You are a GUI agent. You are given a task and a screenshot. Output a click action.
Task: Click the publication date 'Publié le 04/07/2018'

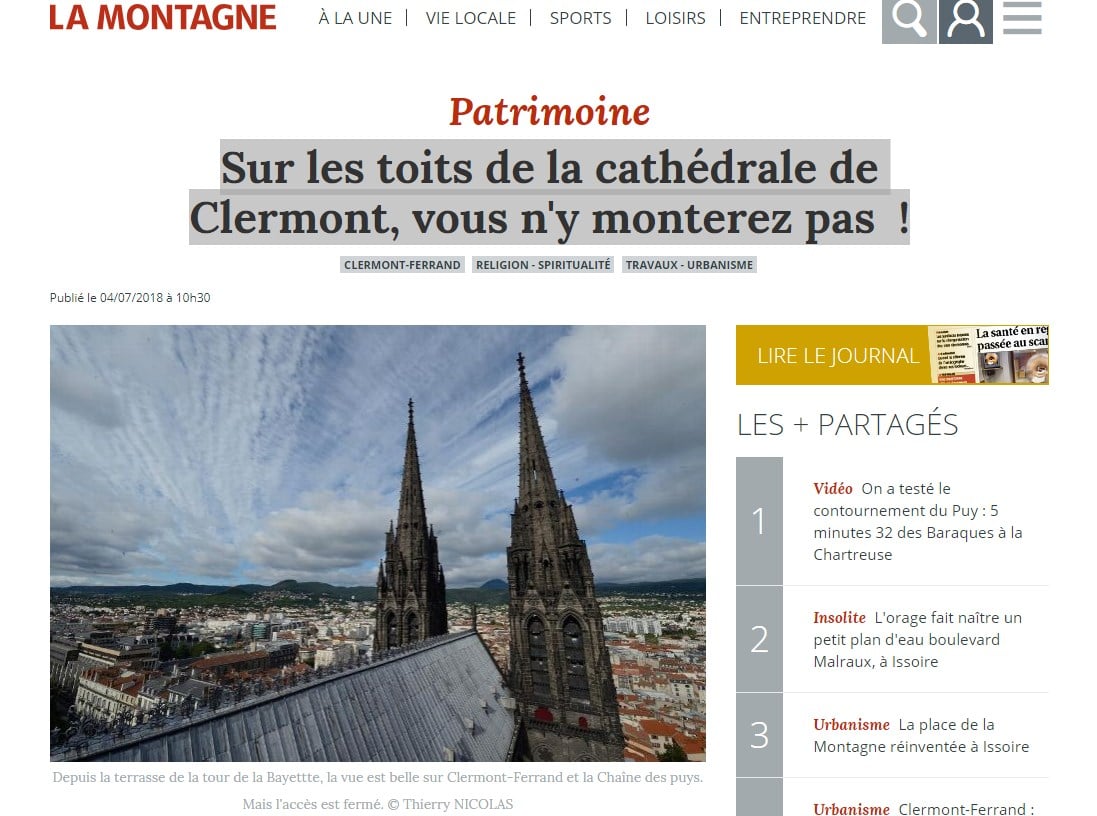click(x=130, y=297)
